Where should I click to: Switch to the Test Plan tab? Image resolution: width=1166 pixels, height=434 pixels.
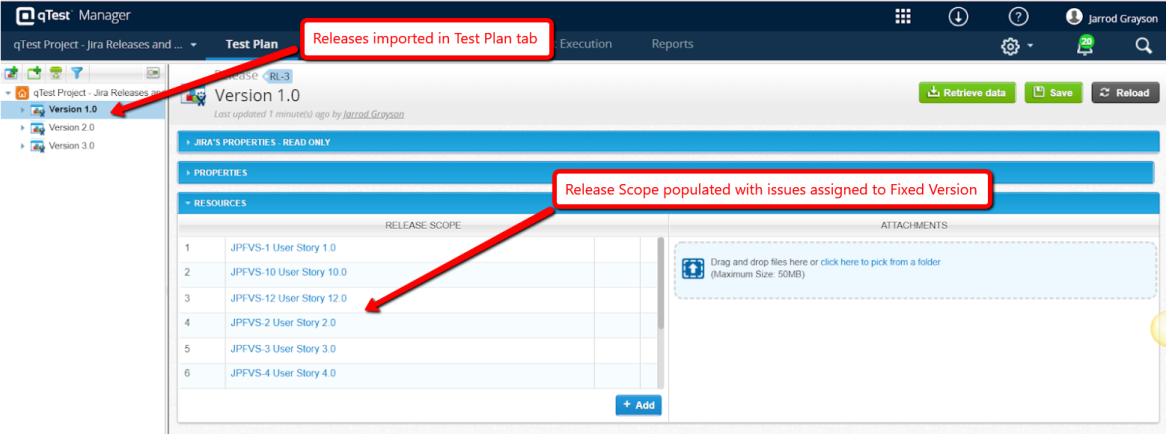point(251,45)
